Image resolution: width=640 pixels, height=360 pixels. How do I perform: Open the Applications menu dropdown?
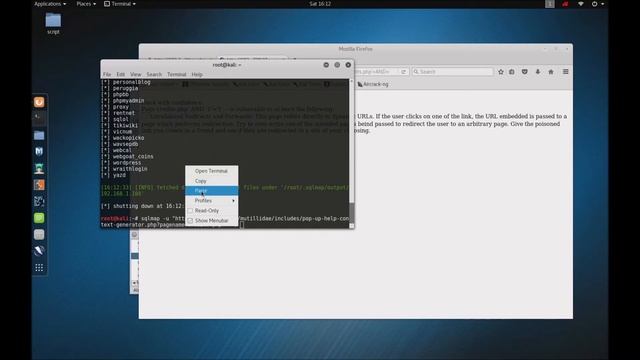pyautogui.click(x=50, y=4)
